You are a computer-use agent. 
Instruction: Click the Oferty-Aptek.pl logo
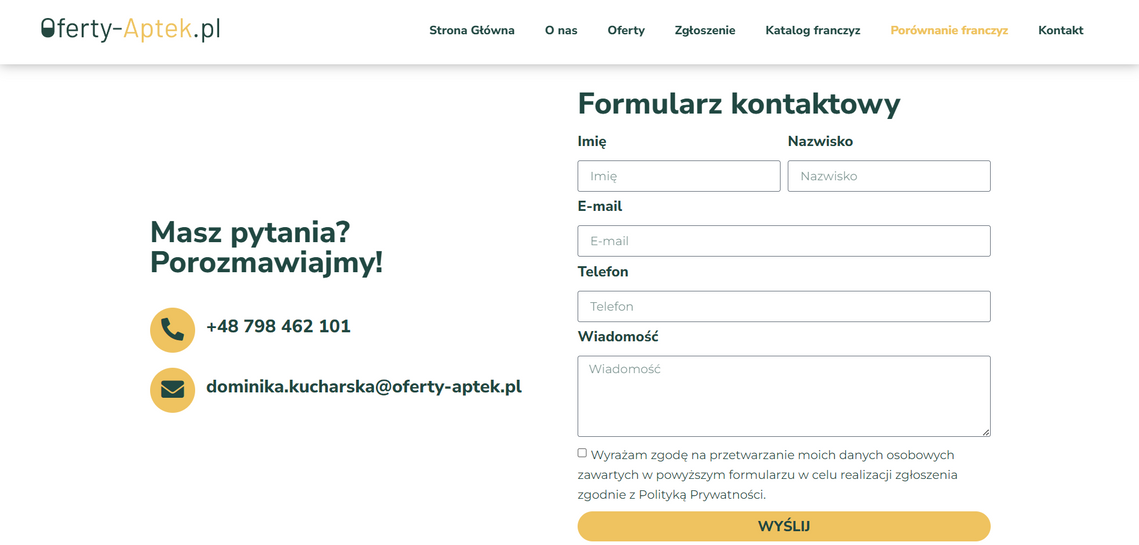pyautogui.click(x=130, y=30)
